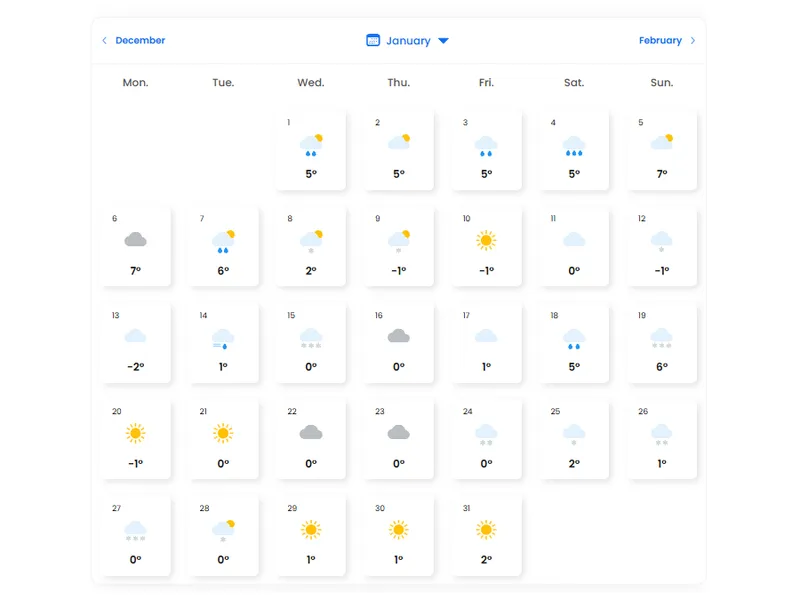This screenshot has height=600, width=800.
Task: Click the rain icon on January 1
Action: pyautogui.click(x=311, y=146)
